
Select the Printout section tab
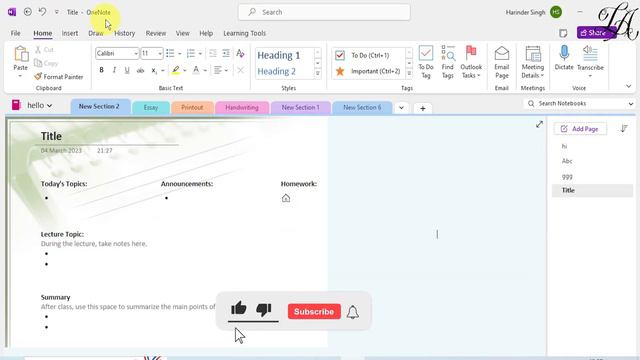(x=192, y=107)
